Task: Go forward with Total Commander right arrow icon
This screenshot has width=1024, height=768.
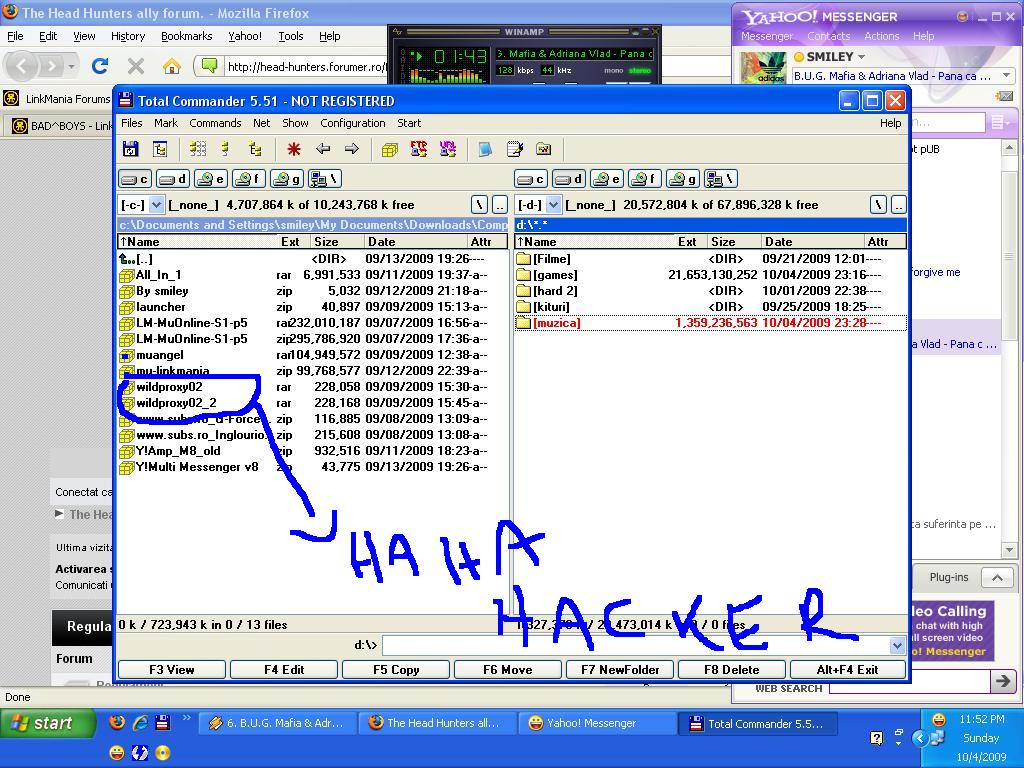Action: [351, 150]
